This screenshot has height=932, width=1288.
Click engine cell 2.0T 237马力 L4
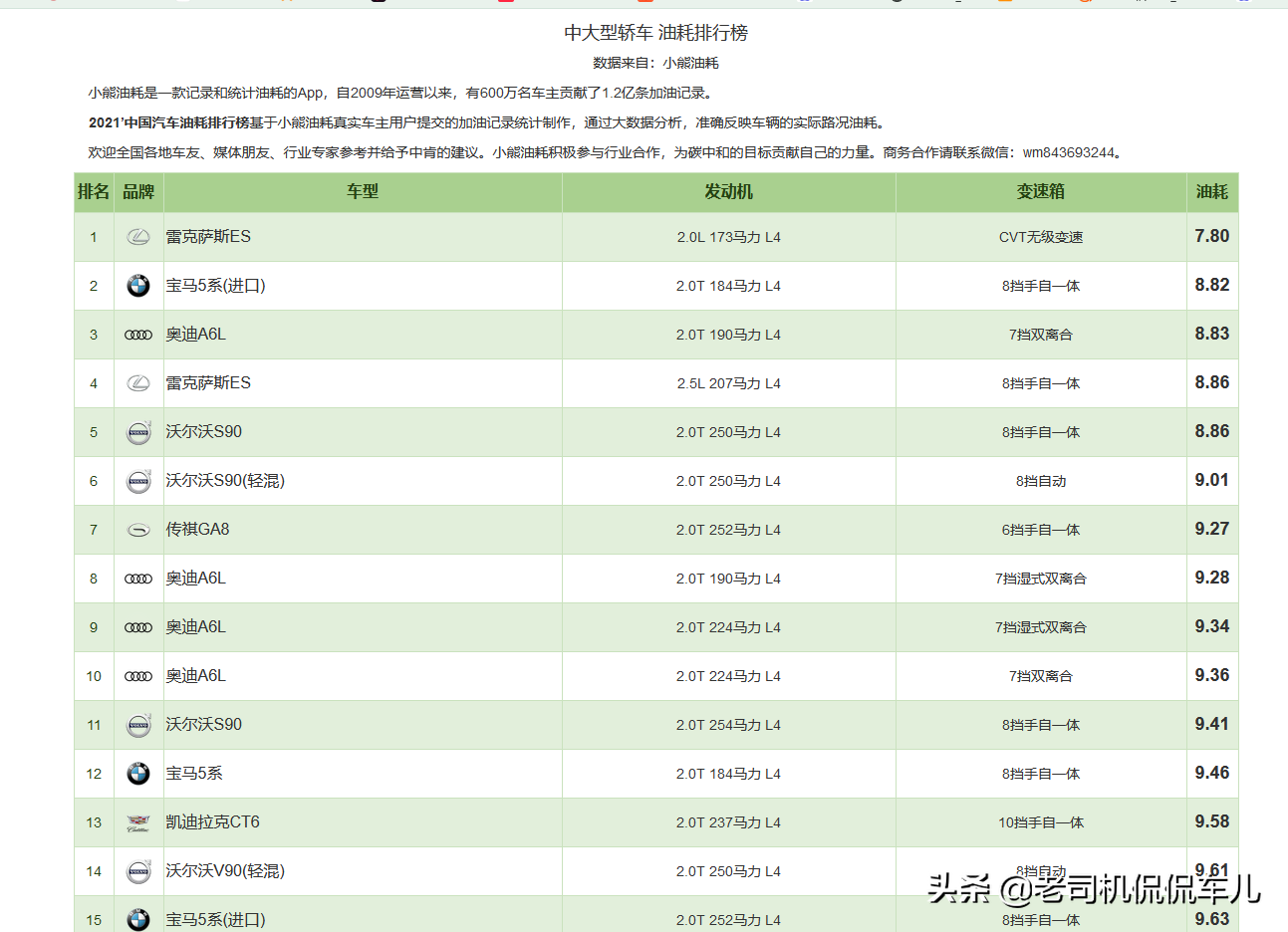pos(729,822)
